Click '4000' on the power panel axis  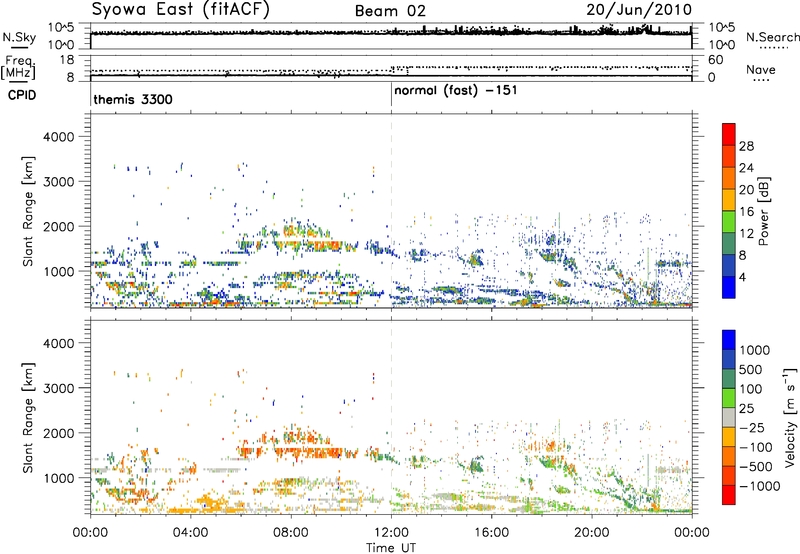click(58, 137)
